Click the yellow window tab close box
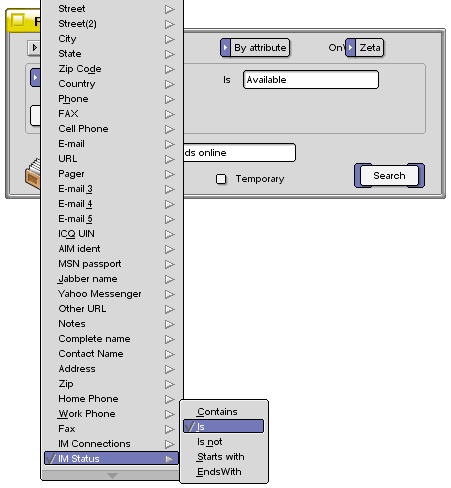 [18, 20]
